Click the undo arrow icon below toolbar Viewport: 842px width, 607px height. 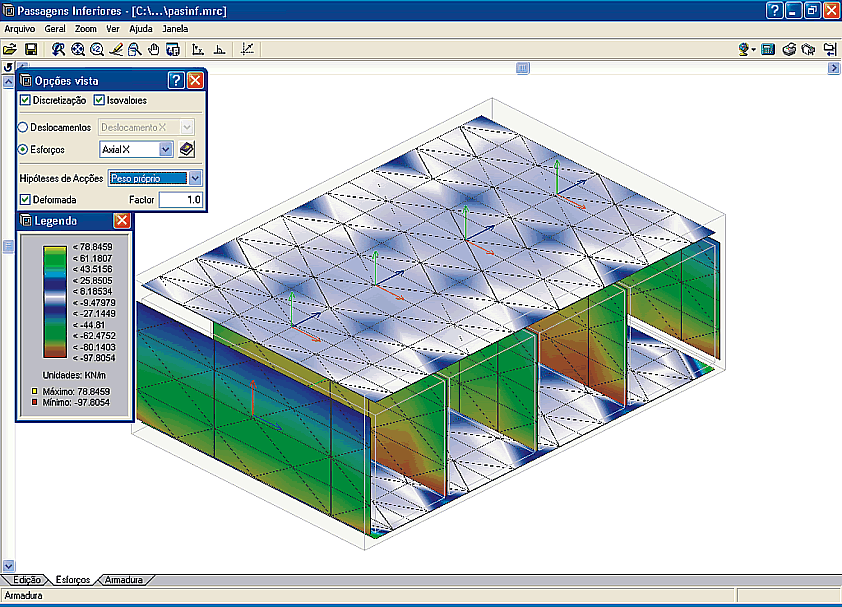point(8,67)
